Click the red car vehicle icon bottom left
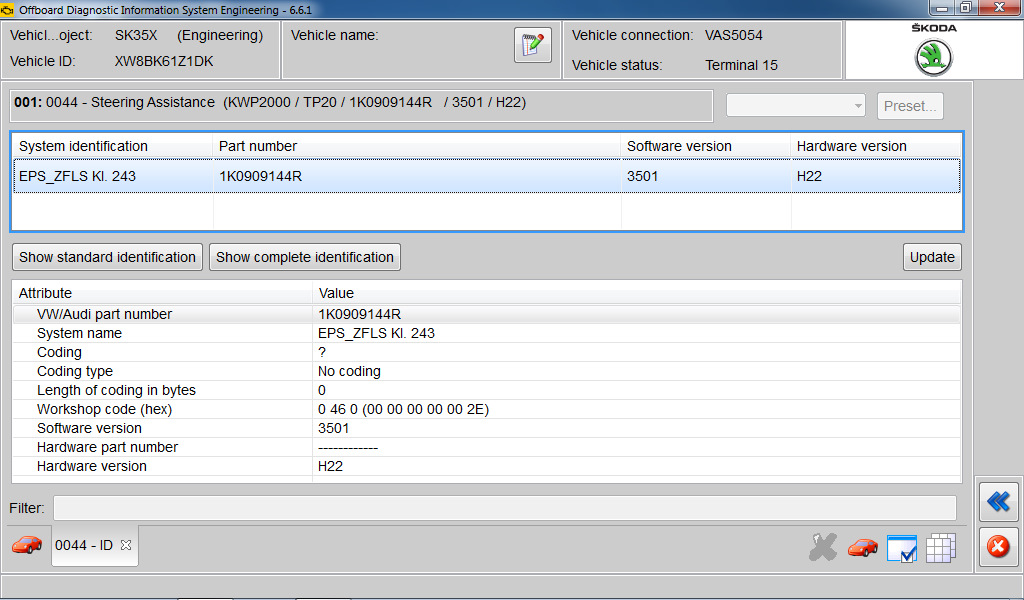This screenshot has height=600, width=1024. tap(27, 545)
